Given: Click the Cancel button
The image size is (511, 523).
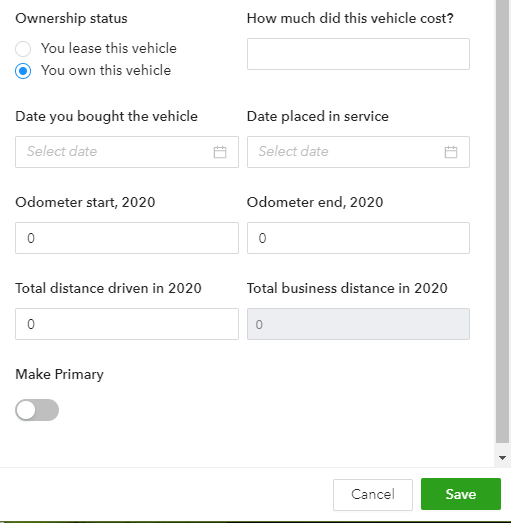Looking at the screenshot, I should [x=373, y=495].
